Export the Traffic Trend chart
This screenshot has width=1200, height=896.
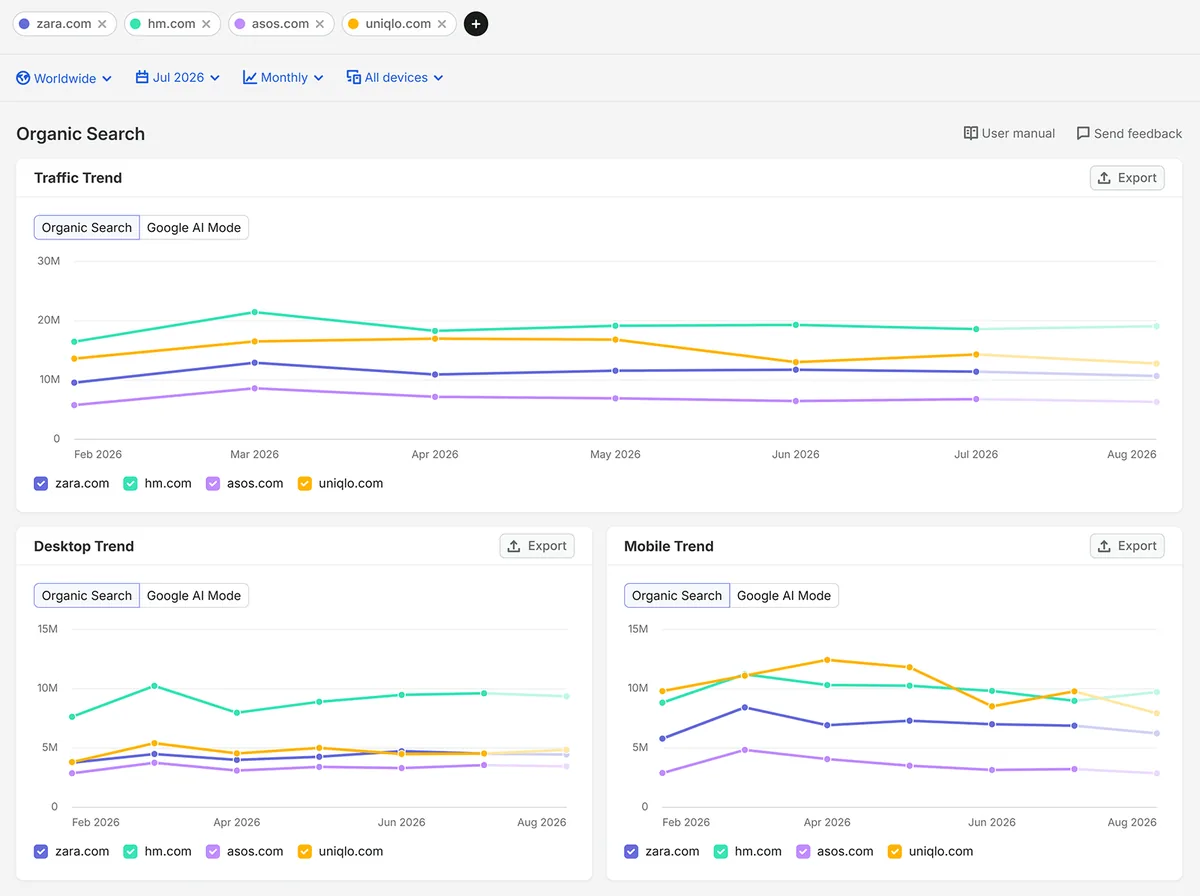point(1127,178)
